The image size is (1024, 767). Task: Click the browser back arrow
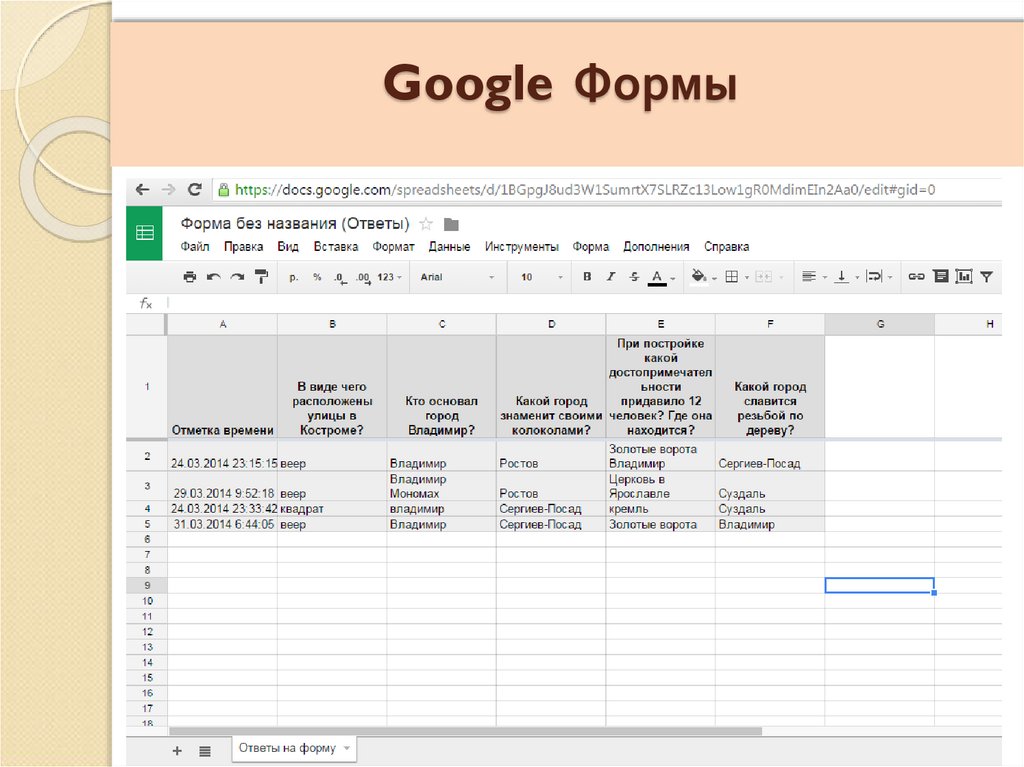tap(142, 190)
